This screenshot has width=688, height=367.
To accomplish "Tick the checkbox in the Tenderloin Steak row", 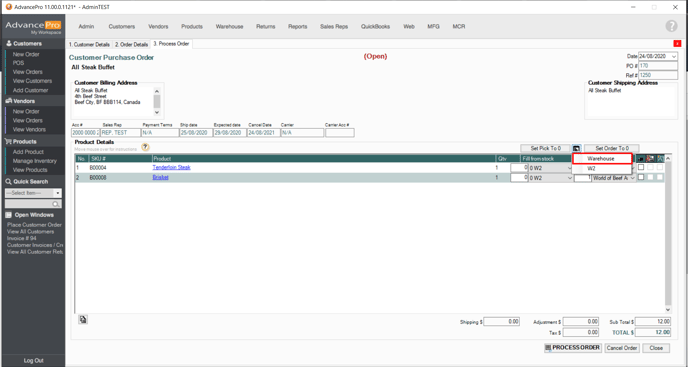I will coord(641,167).
